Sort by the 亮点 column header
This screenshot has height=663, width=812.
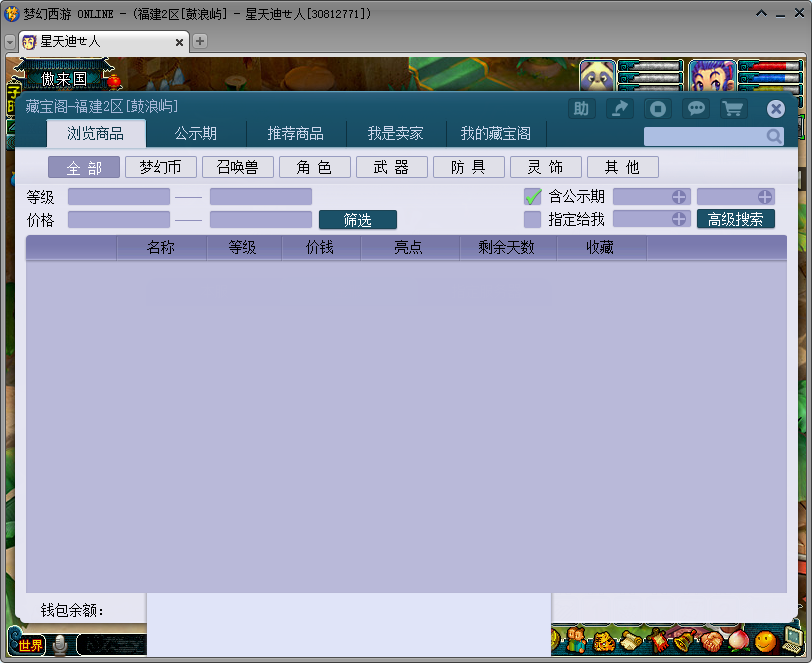pyautogui.click(x=409, y=248)
